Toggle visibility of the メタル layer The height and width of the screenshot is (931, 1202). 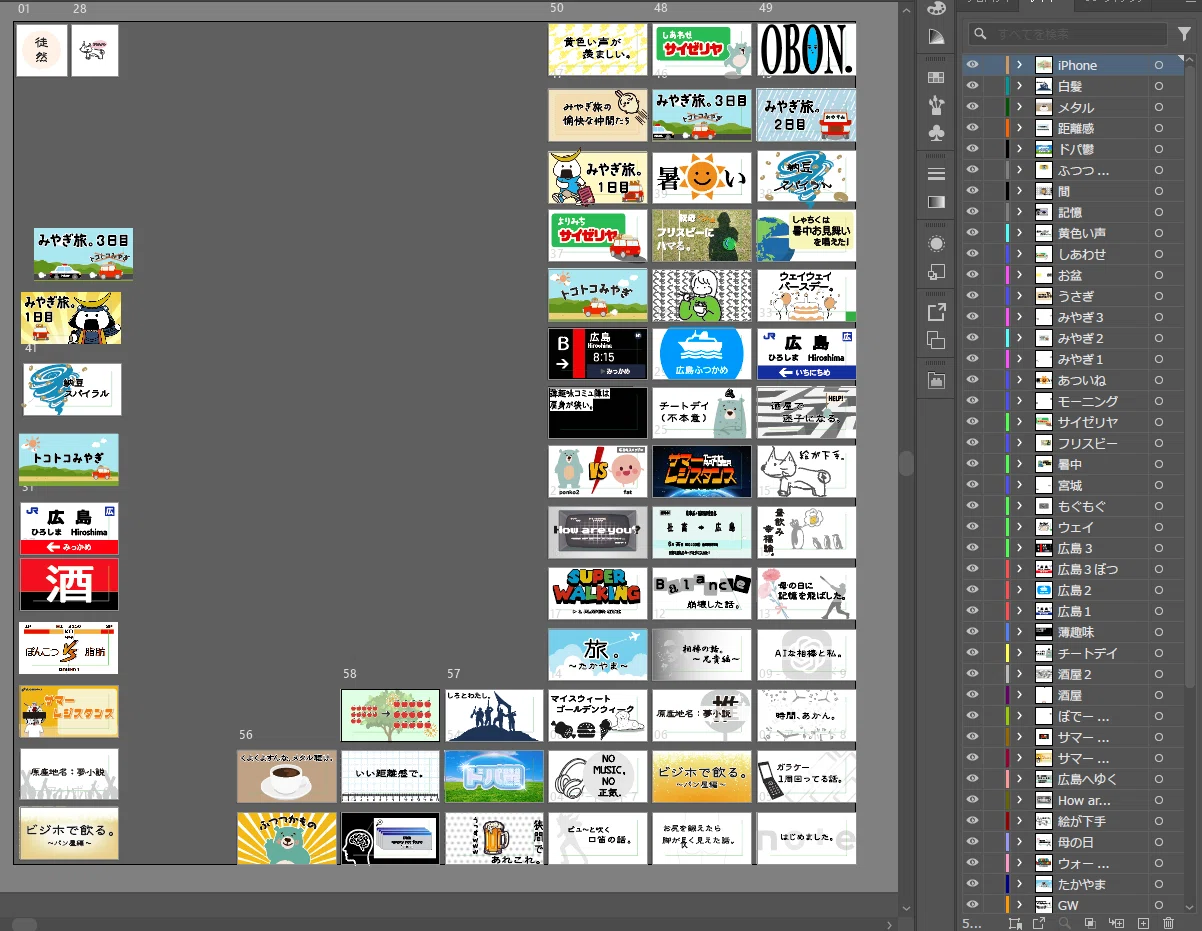[x=972, y=107]
